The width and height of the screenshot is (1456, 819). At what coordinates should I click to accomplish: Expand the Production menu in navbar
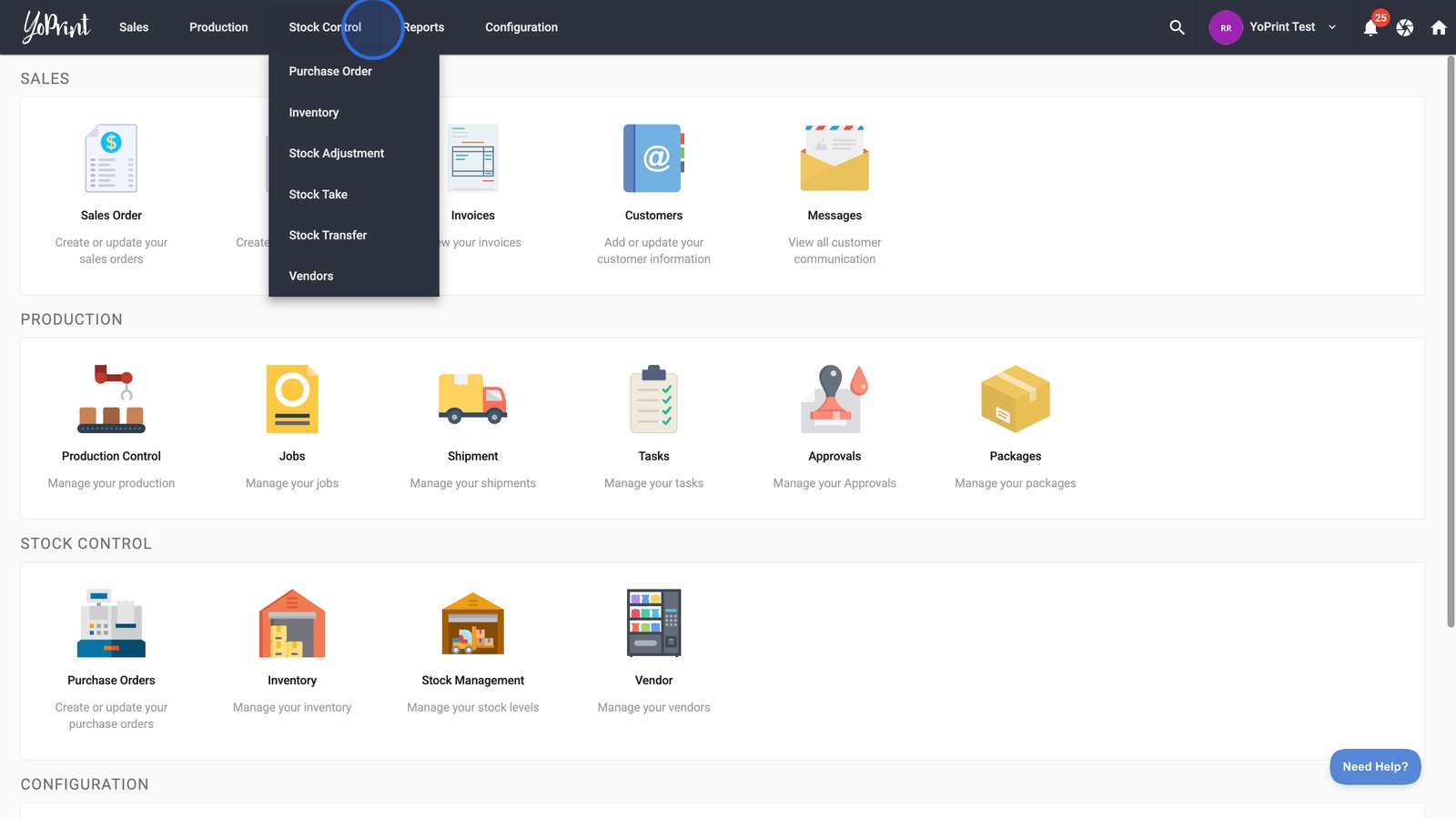pyautogui.click(x=218, y=27)
